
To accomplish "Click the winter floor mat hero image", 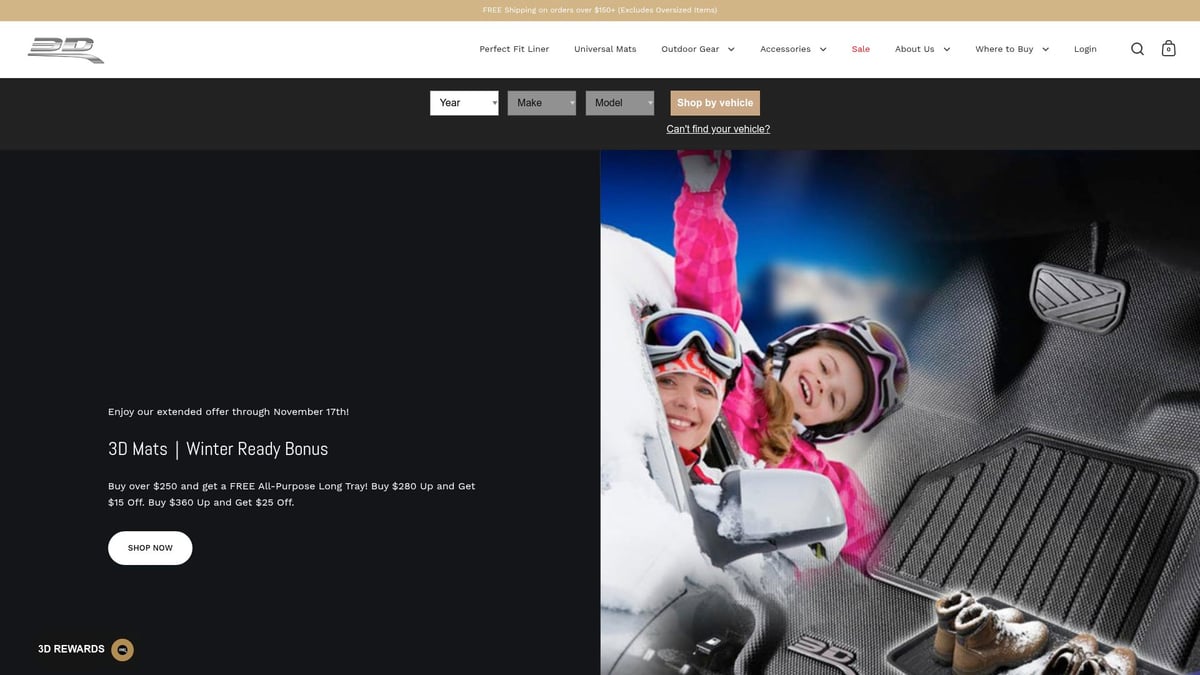I will point(900,412).
